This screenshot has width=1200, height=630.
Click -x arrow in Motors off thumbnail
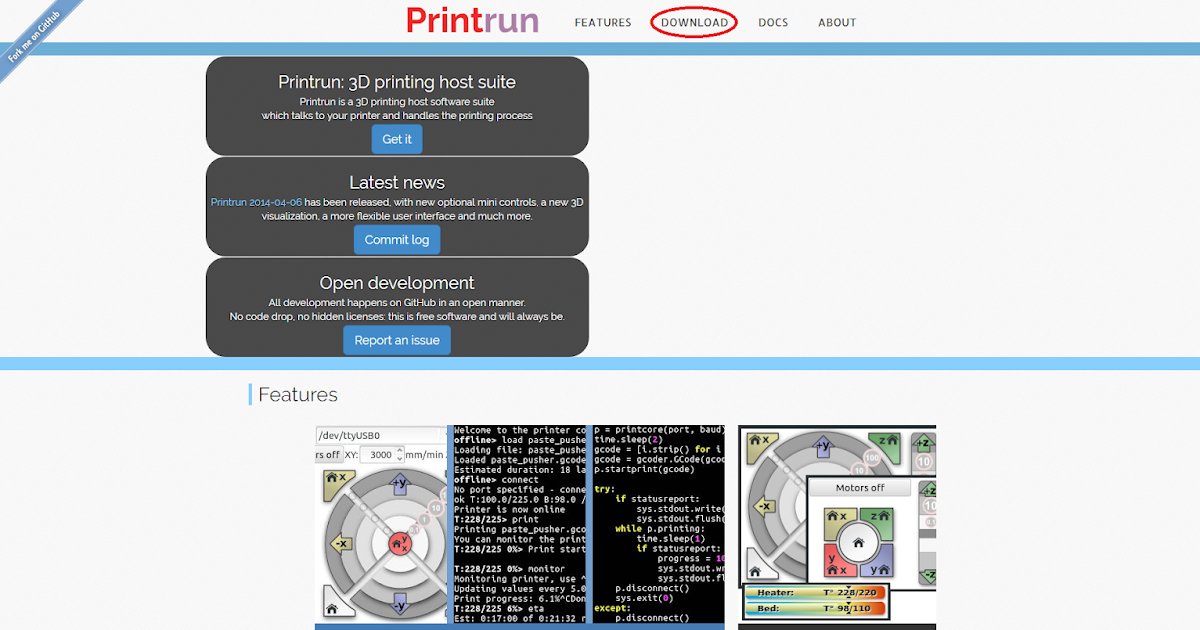765,506
